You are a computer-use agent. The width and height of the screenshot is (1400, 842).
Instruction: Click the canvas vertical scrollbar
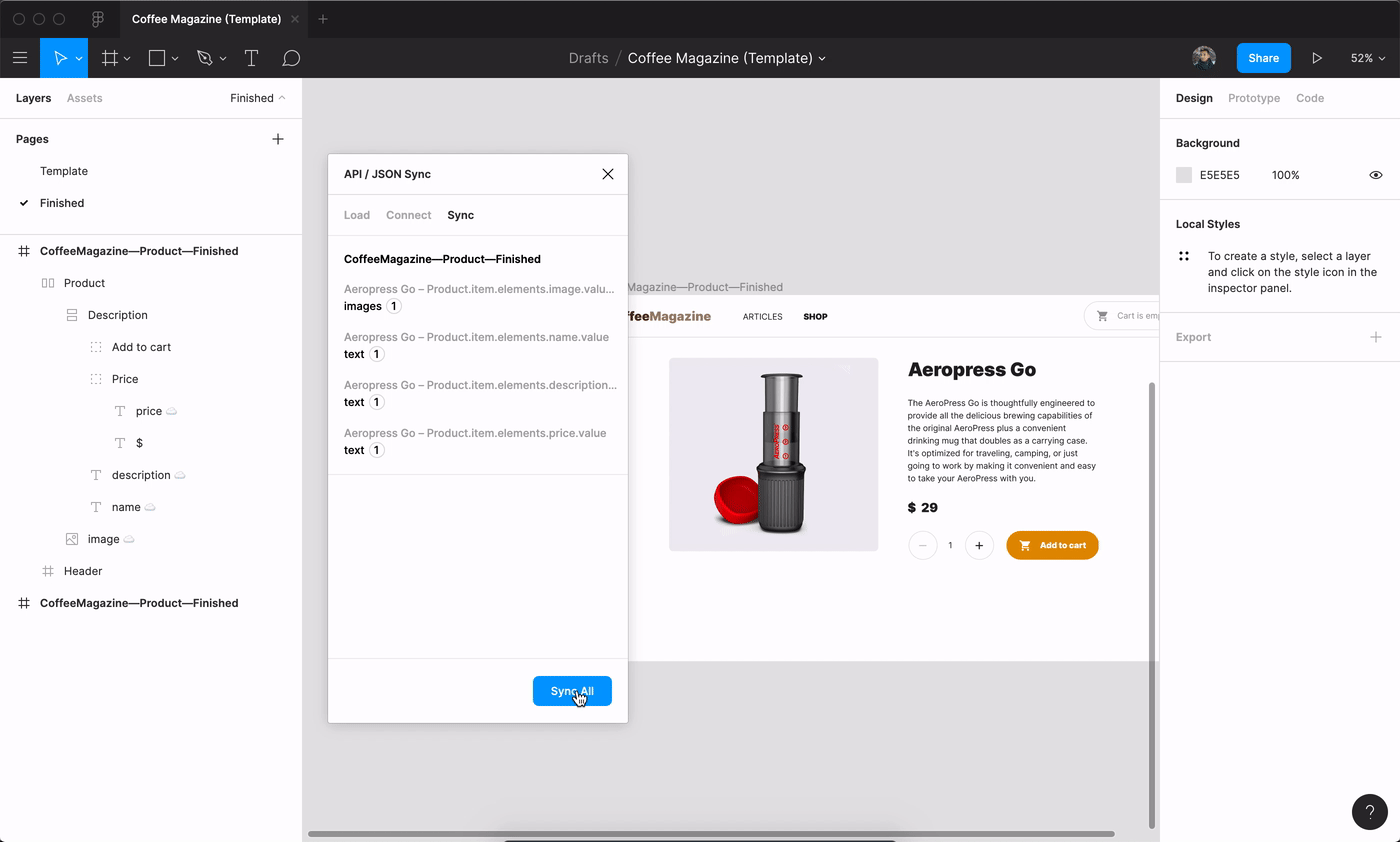tap(1152, 605)
